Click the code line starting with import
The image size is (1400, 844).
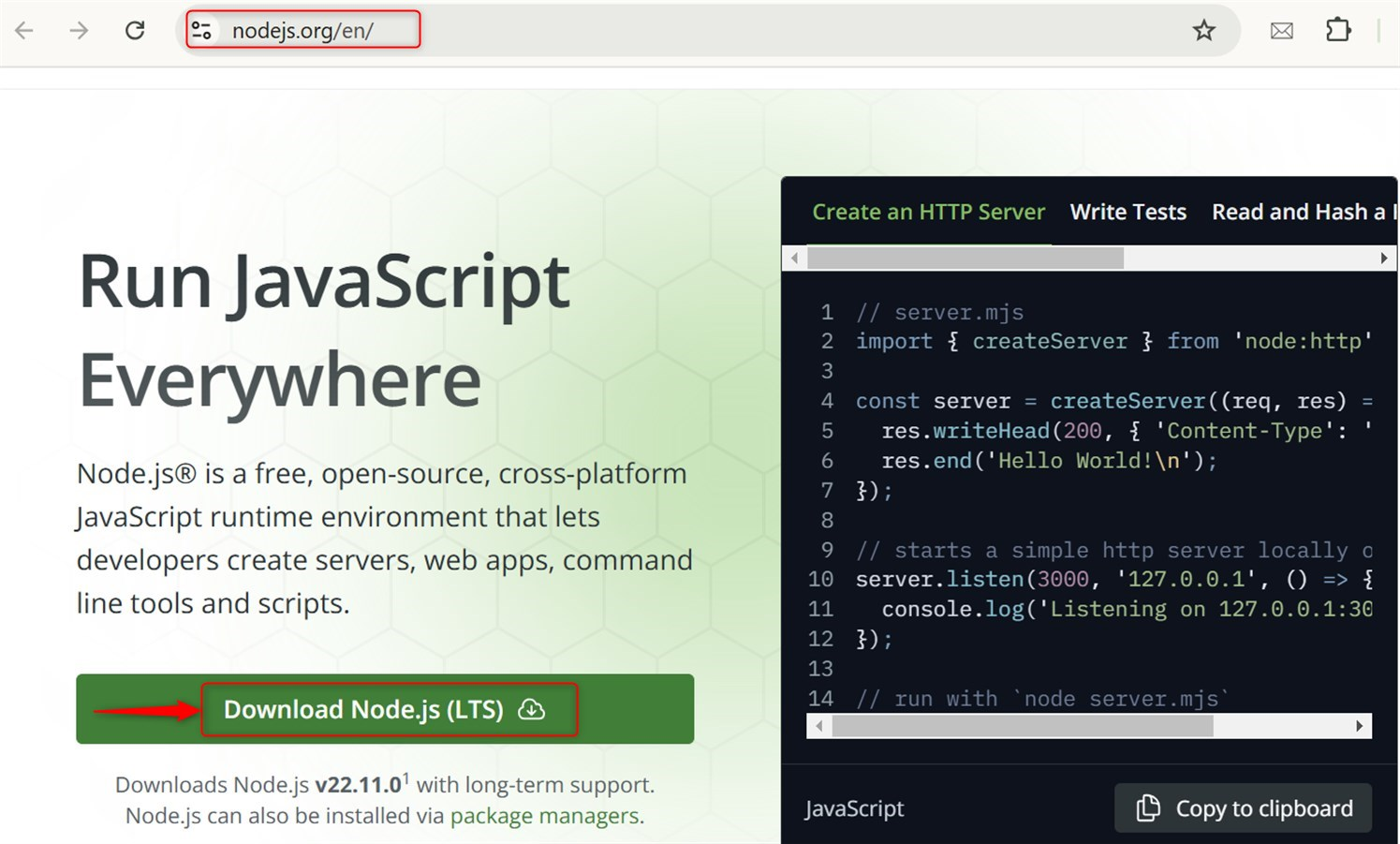[1113, 341]
